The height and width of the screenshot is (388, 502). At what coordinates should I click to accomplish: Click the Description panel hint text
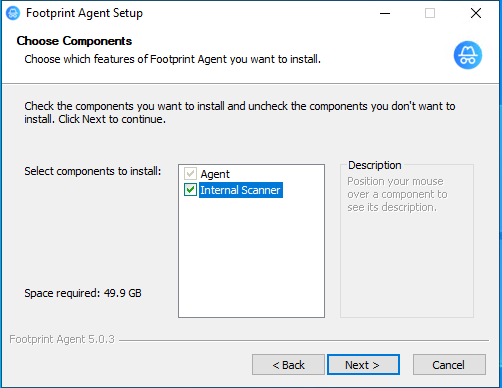pos(397,194)
